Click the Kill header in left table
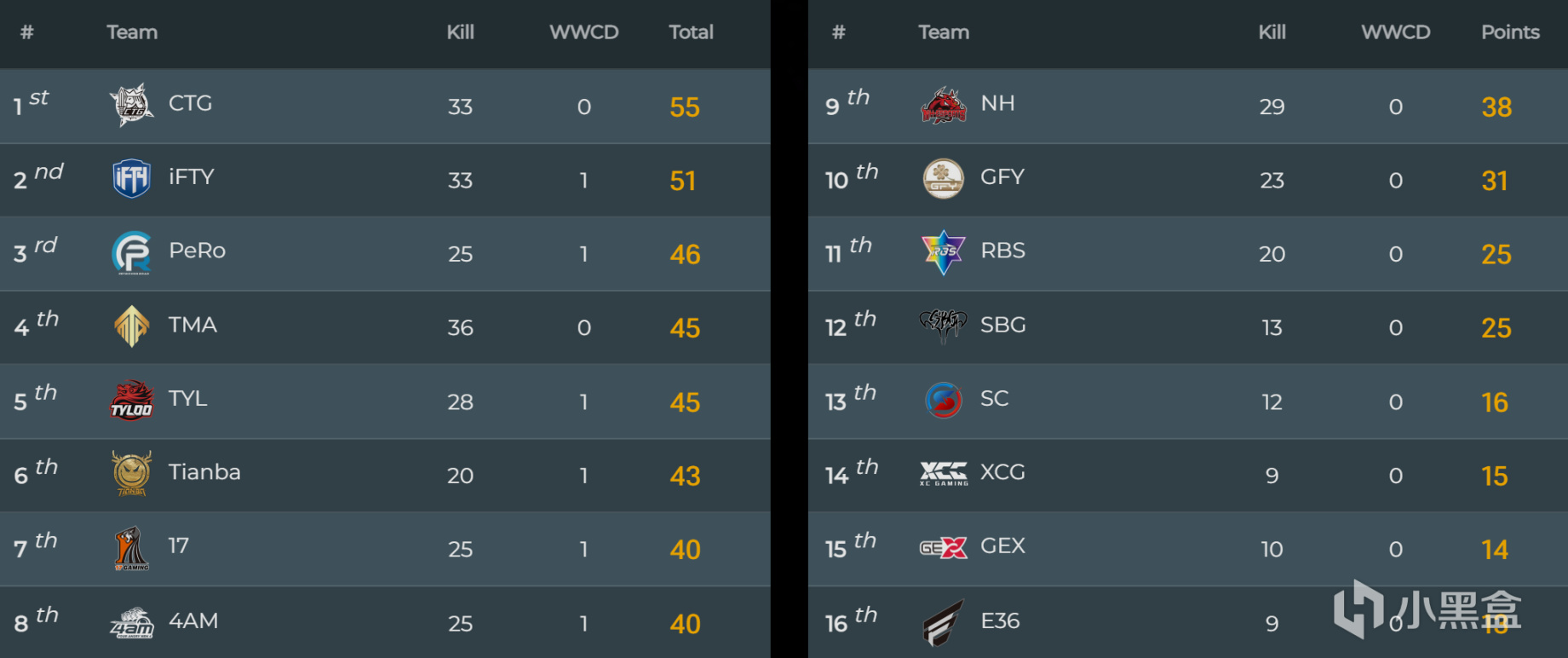The width and height of the screenshot is (1568, 658). point(460,32)
